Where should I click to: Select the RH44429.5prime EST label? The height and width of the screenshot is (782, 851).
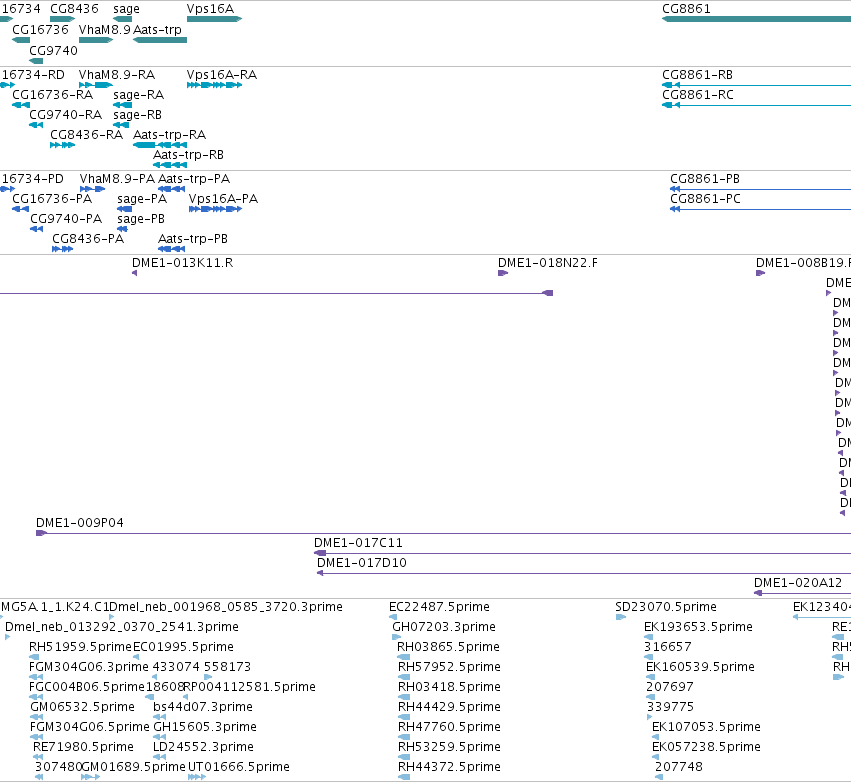[449, 707]
